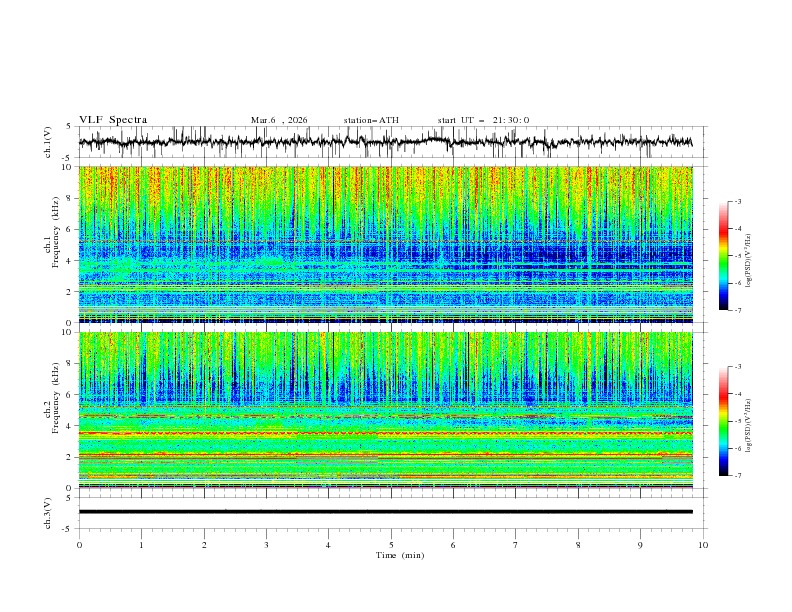Click the flat ch.3 voltage trace
This screenshot has width=792, height=612.
point(386,512)
